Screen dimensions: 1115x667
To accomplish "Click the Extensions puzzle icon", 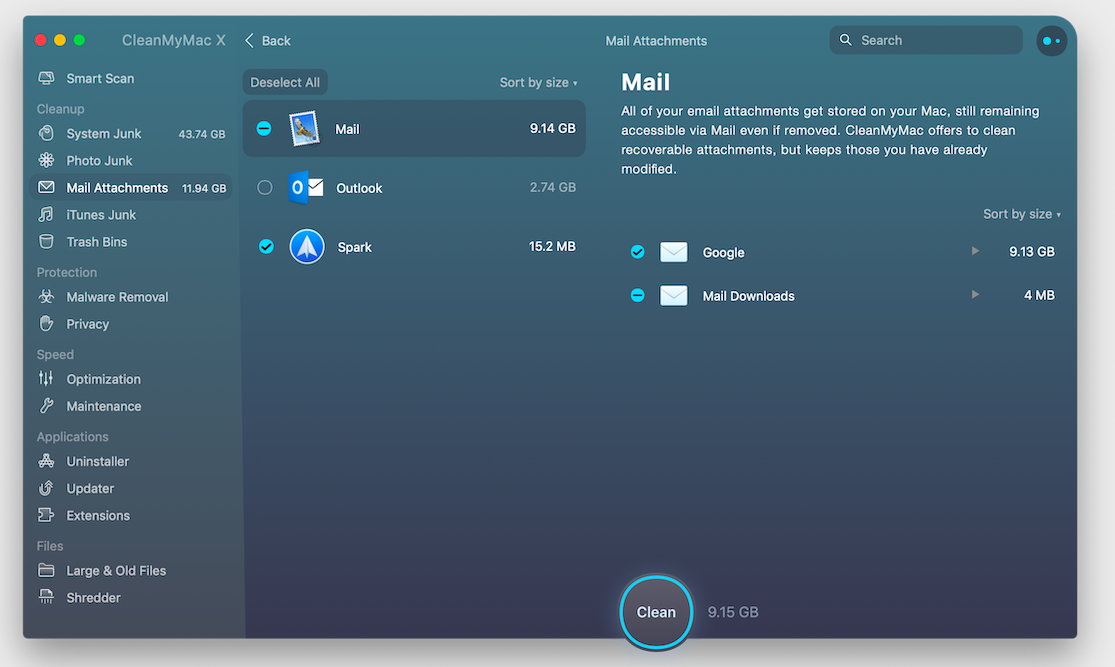I will pos(46,515).
